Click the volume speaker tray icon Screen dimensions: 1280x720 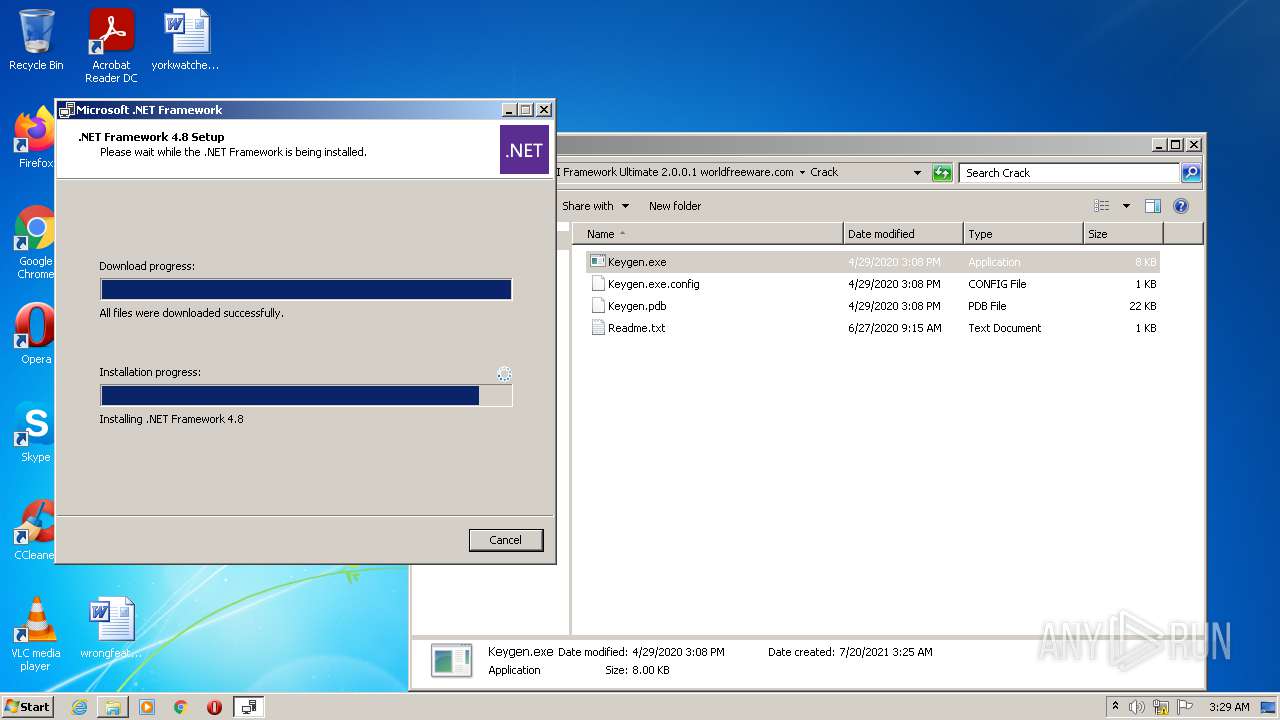1136,707
